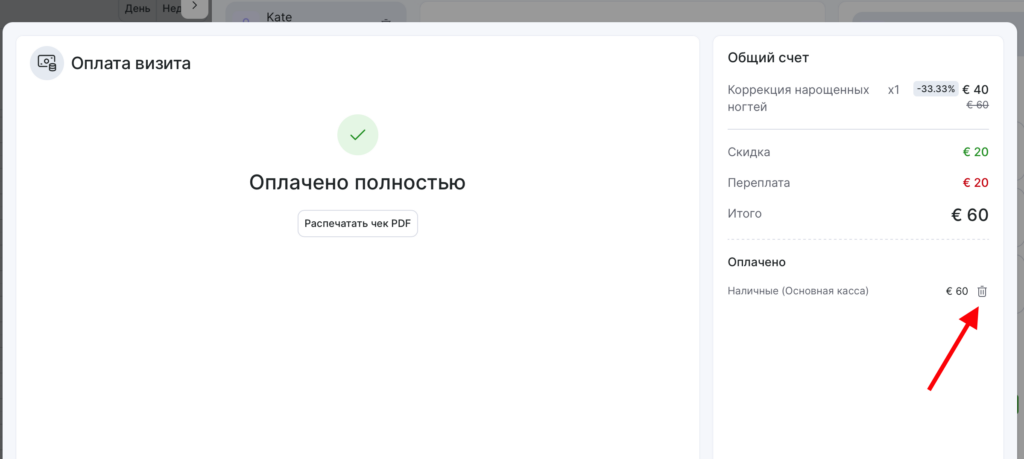Click the x1 quantity indicator

(x=893, y=89)
